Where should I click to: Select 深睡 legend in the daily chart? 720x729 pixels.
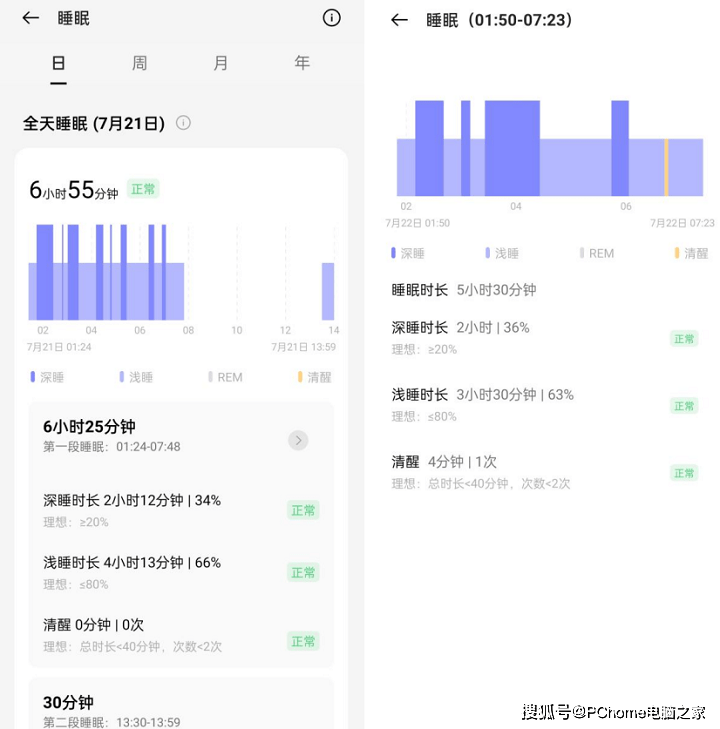(47, 377)
